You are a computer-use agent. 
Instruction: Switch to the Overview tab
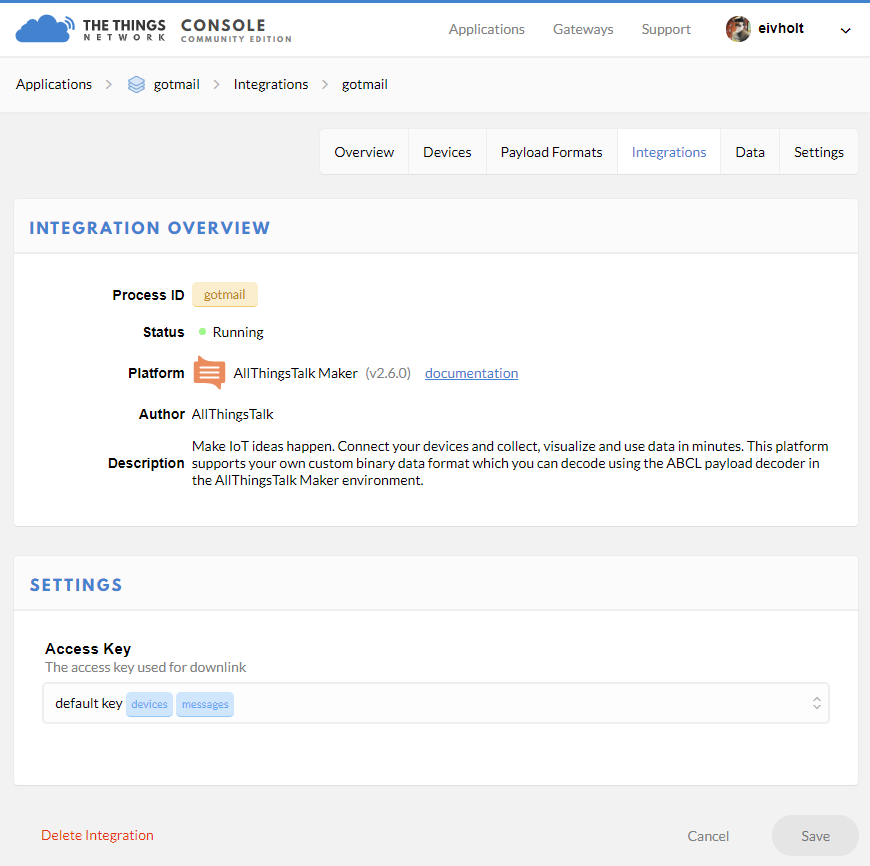[x=364, y=152]
